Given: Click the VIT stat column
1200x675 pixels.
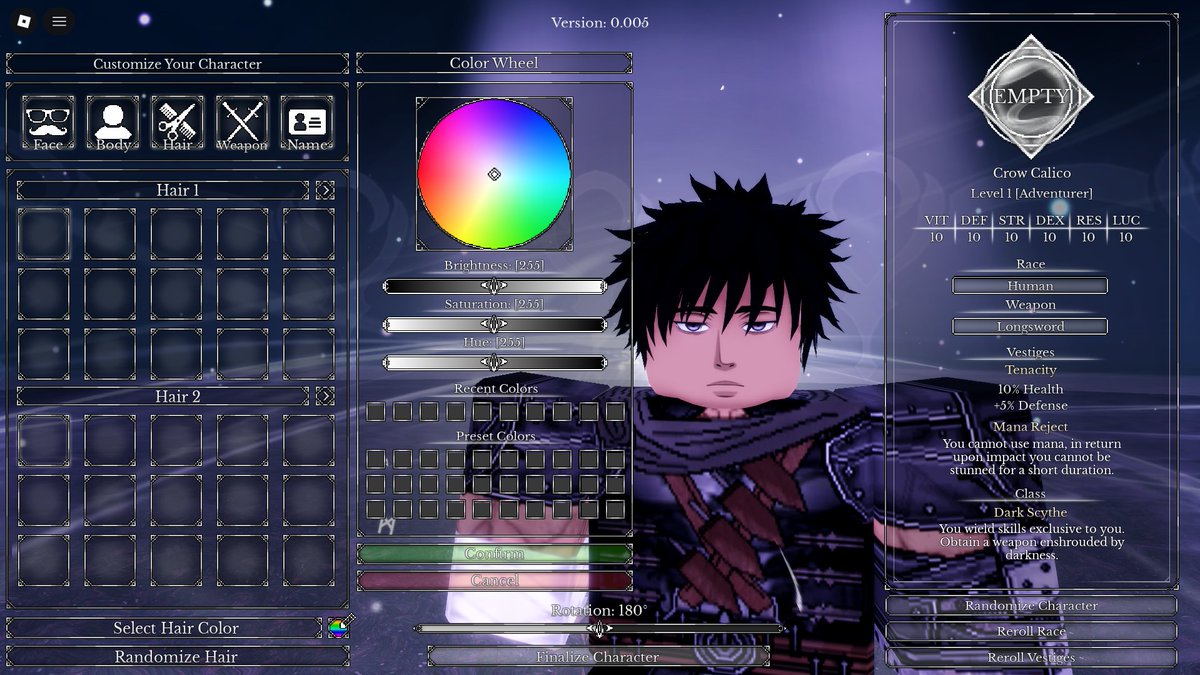Looking at the screenshot, I should click(x=936, y=229).
